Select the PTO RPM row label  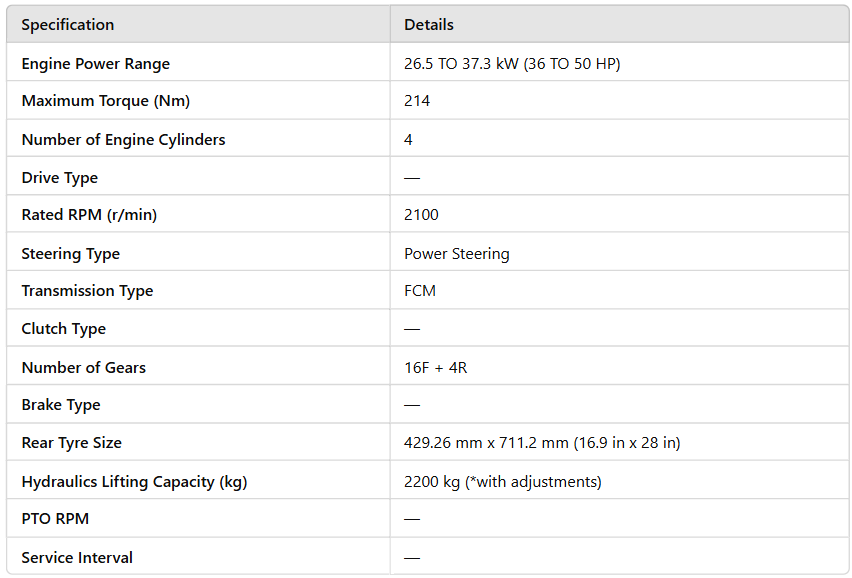coord(55,519)
